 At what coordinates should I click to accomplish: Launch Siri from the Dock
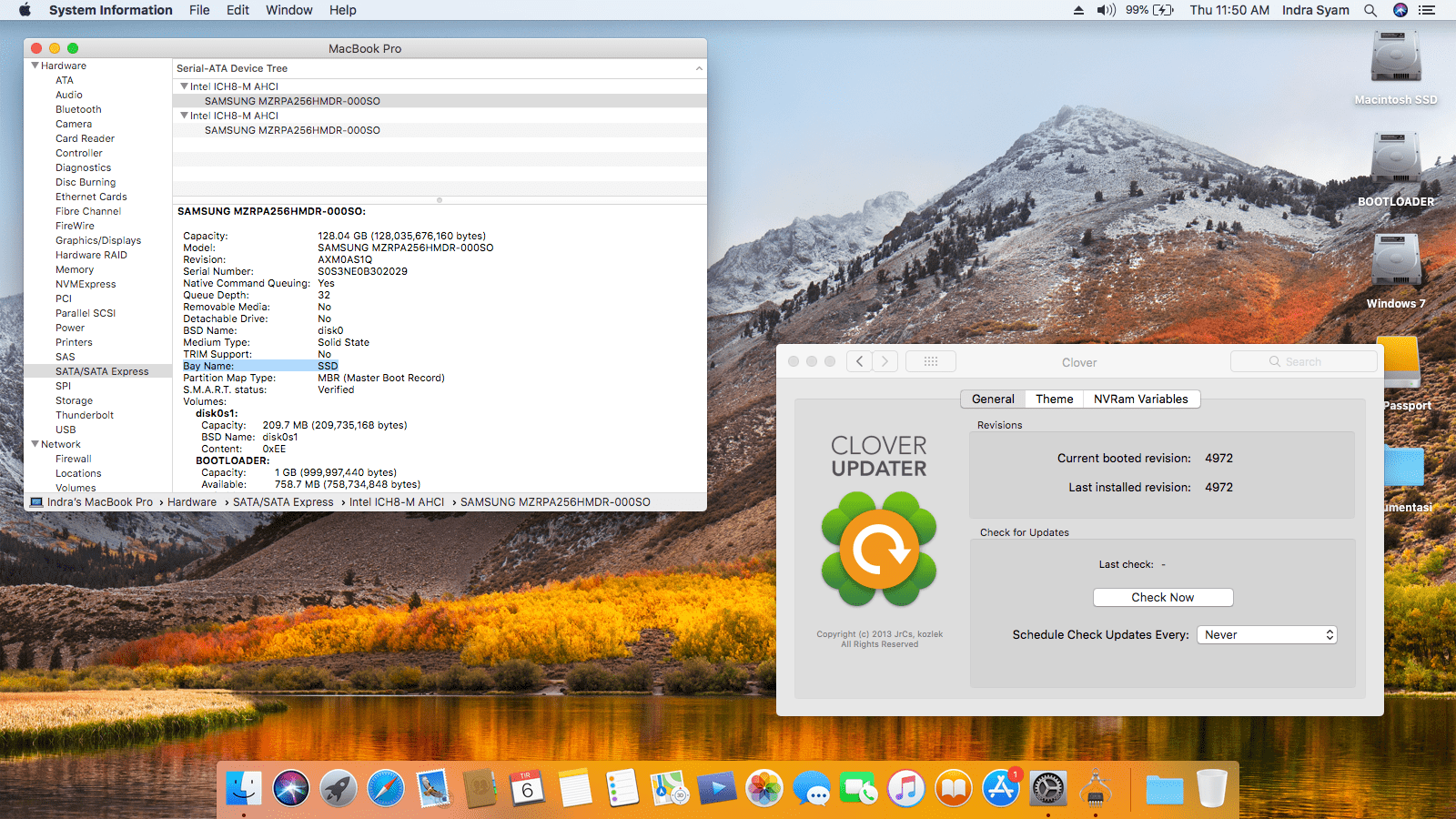tap(291, 788)
